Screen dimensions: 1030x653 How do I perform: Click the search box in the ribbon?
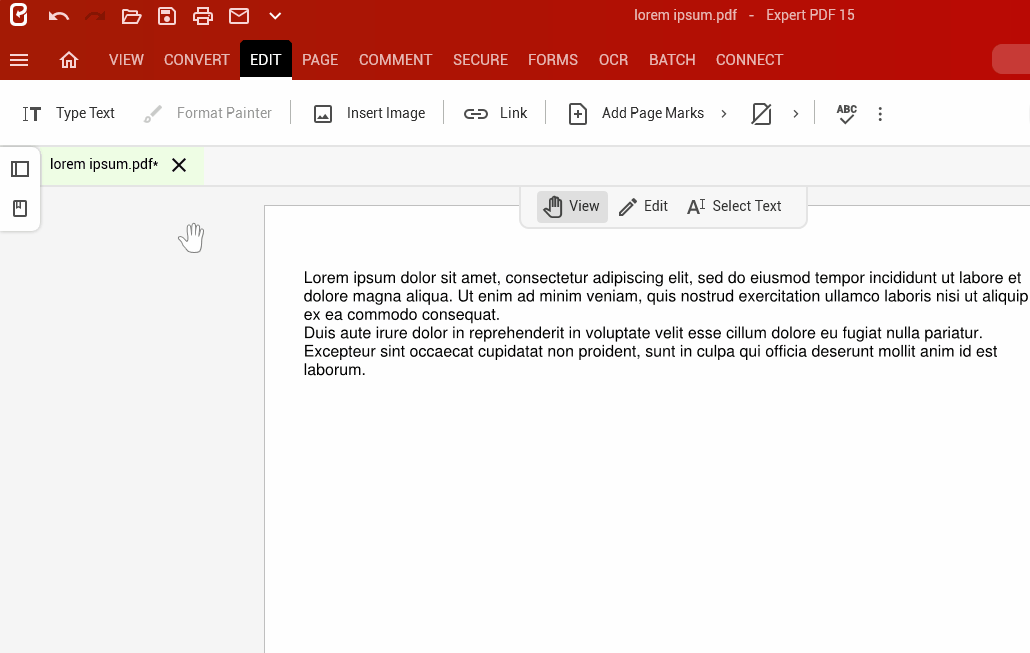point(1011,60)
